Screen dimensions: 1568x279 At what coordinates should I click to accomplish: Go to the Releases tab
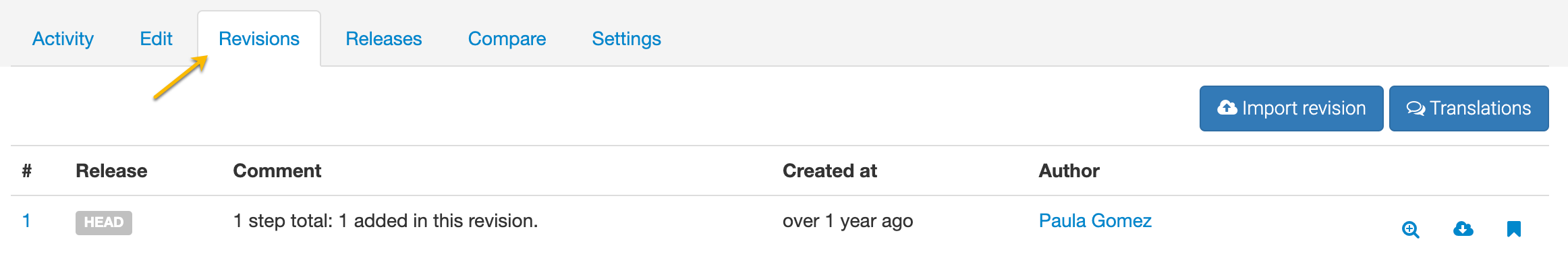click(383, 39)
